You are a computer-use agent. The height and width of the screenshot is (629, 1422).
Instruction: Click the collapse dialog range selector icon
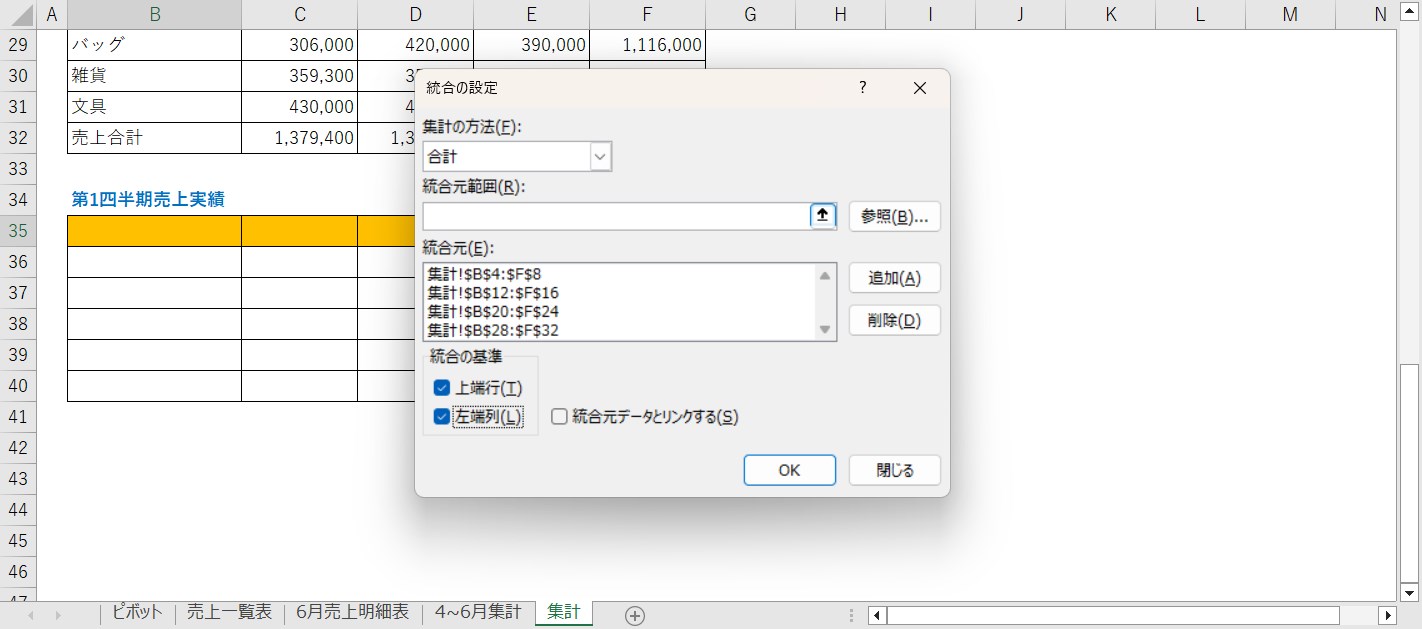[822, 216]
